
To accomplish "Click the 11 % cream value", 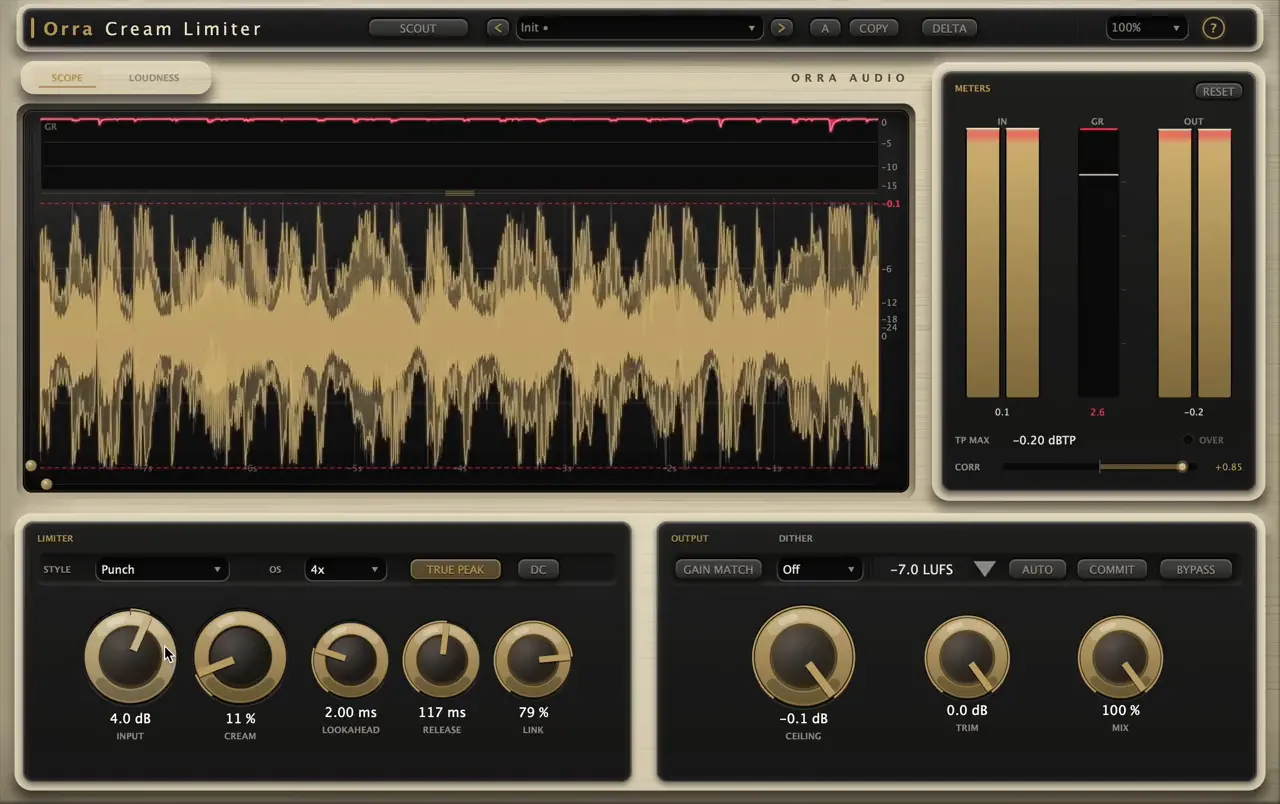I will (240, 718).
